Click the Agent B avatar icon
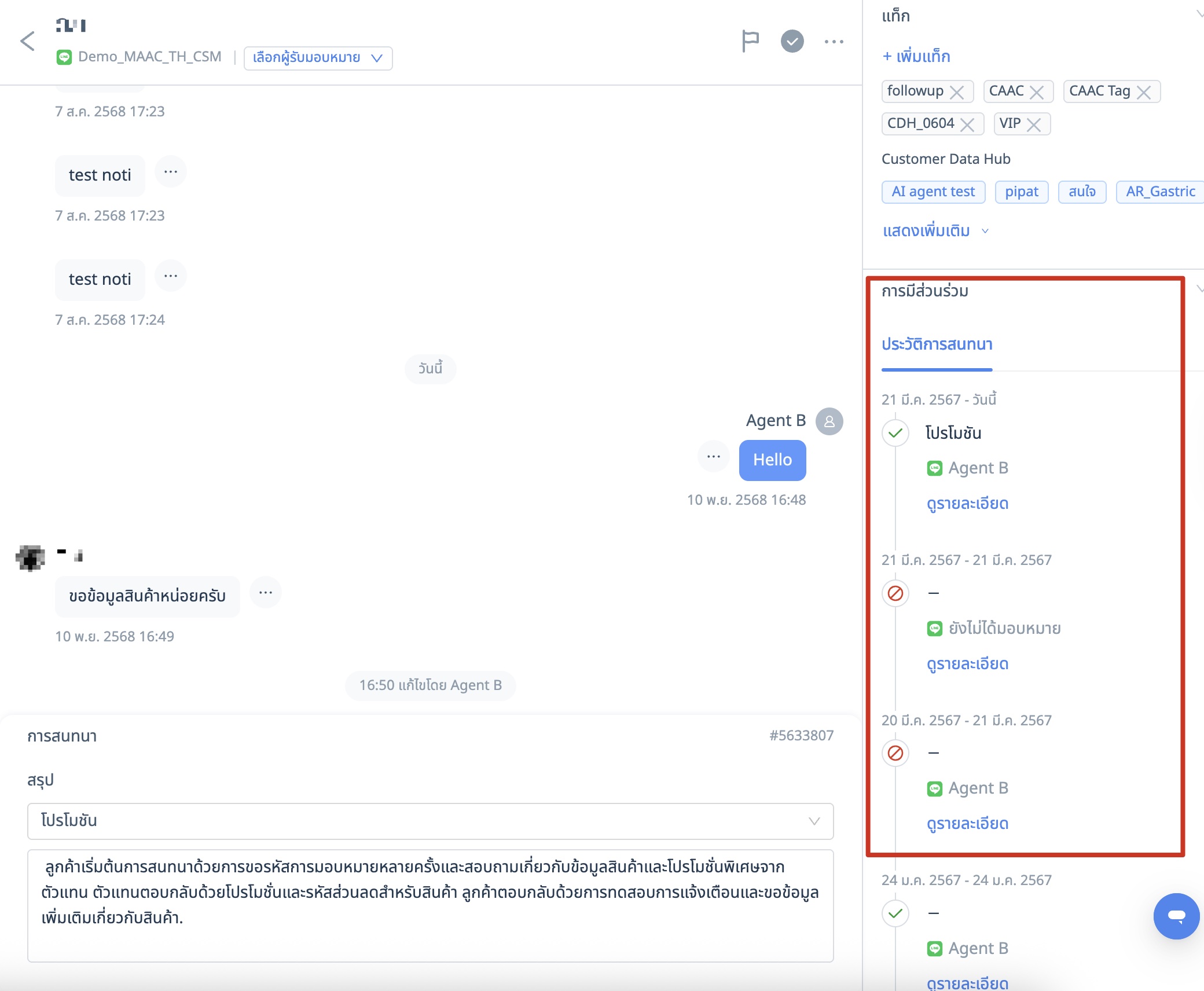Viewport: 1204px width, 991px height. (829, 421)
